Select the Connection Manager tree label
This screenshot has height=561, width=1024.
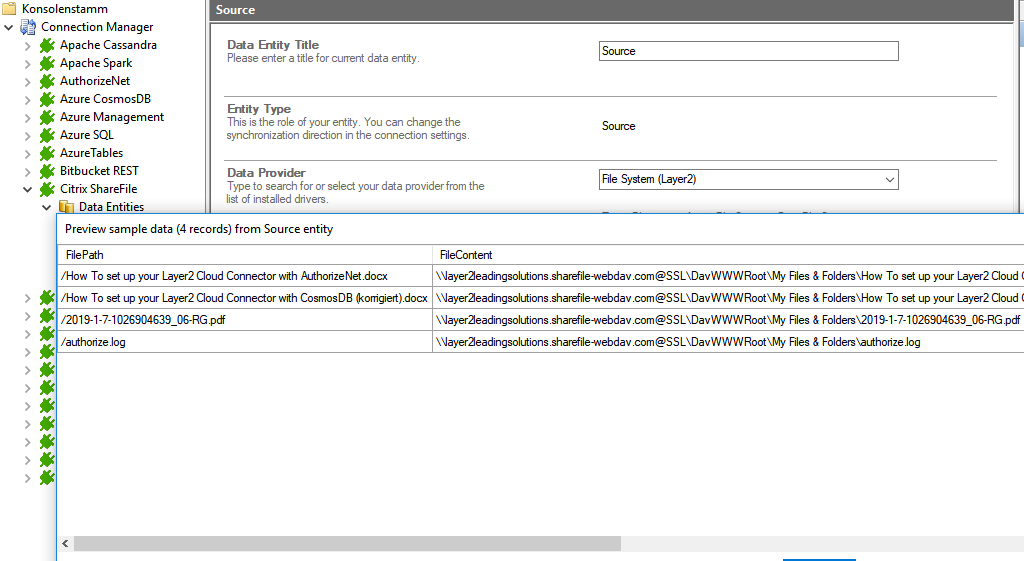point(97,27)
